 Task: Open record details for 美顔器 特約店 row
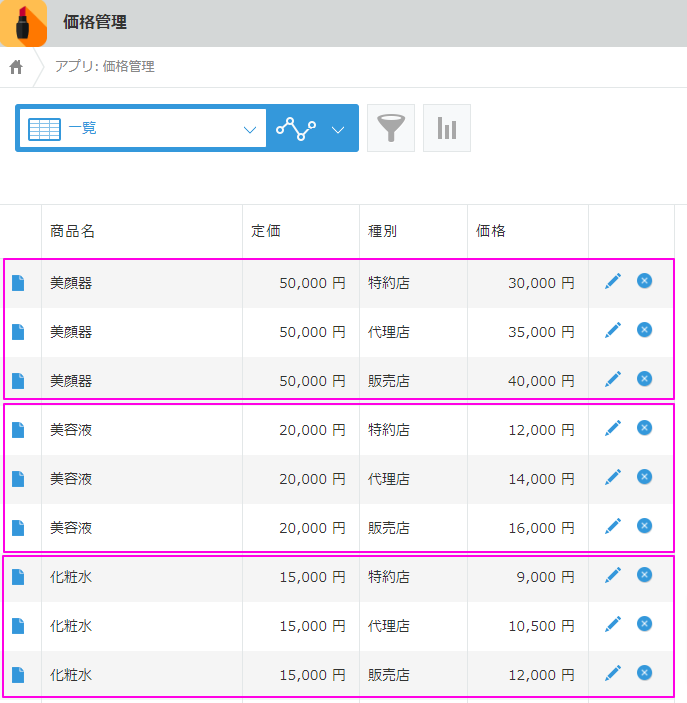18,283
